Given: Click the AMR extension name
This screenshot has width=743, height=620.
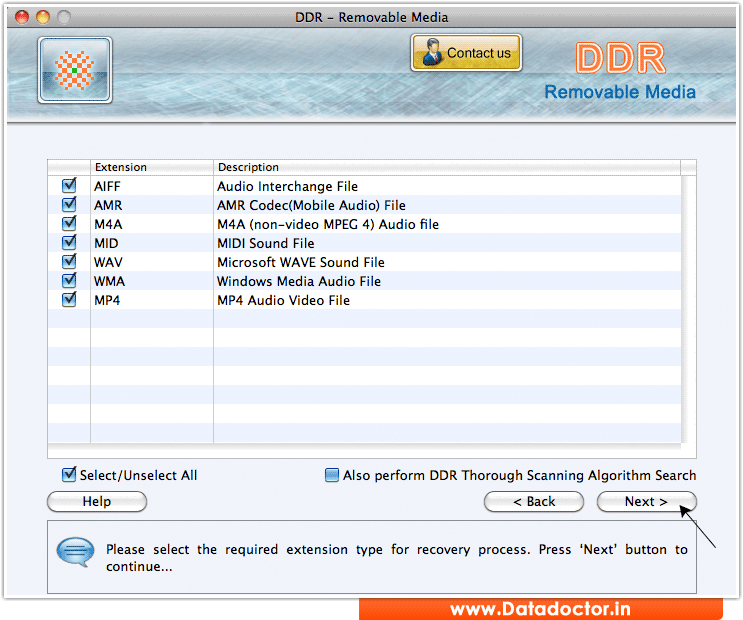Looking at the screenshot, I should coord(108,205).
